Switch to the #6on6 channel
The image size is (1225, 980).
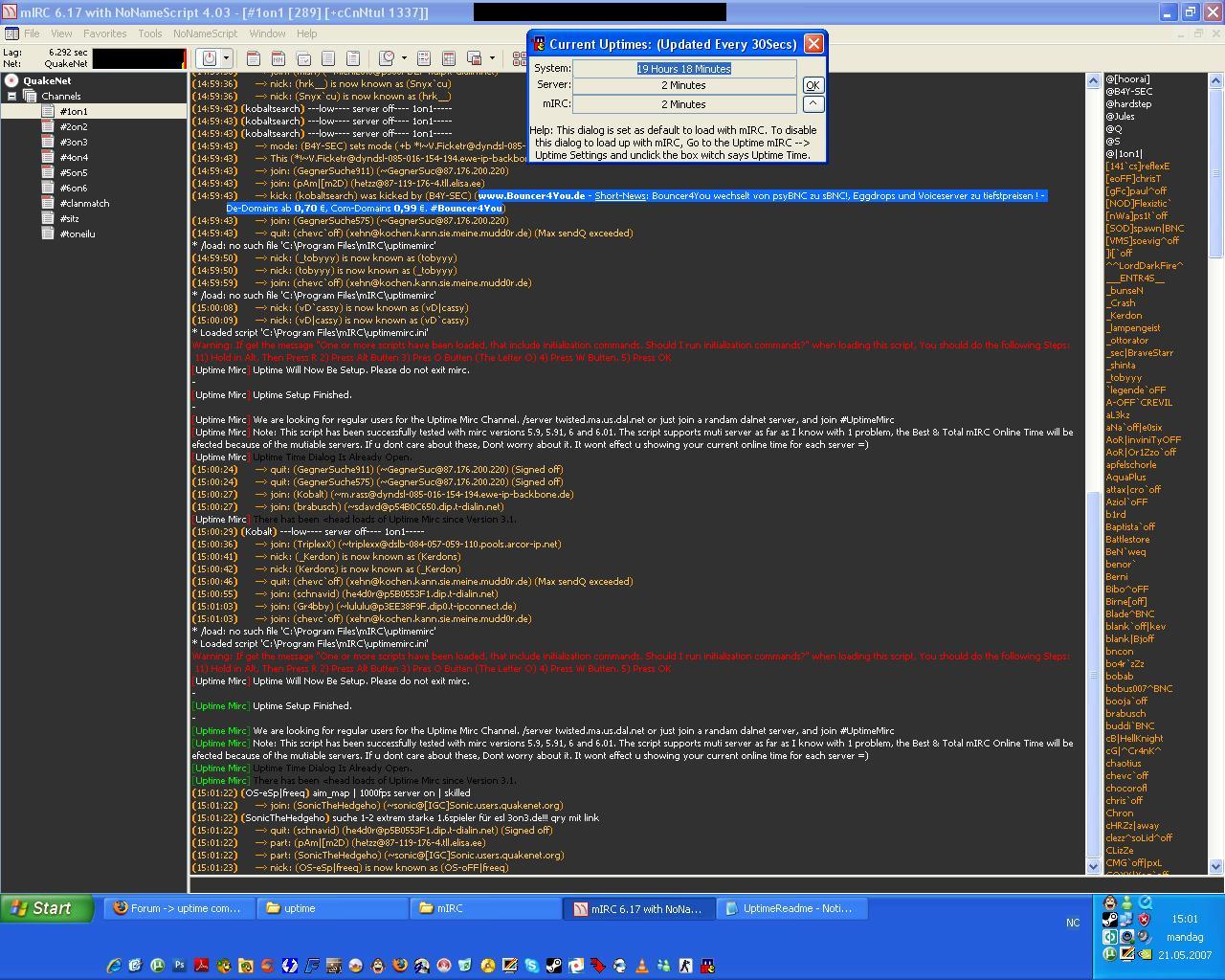coord(74,188)
